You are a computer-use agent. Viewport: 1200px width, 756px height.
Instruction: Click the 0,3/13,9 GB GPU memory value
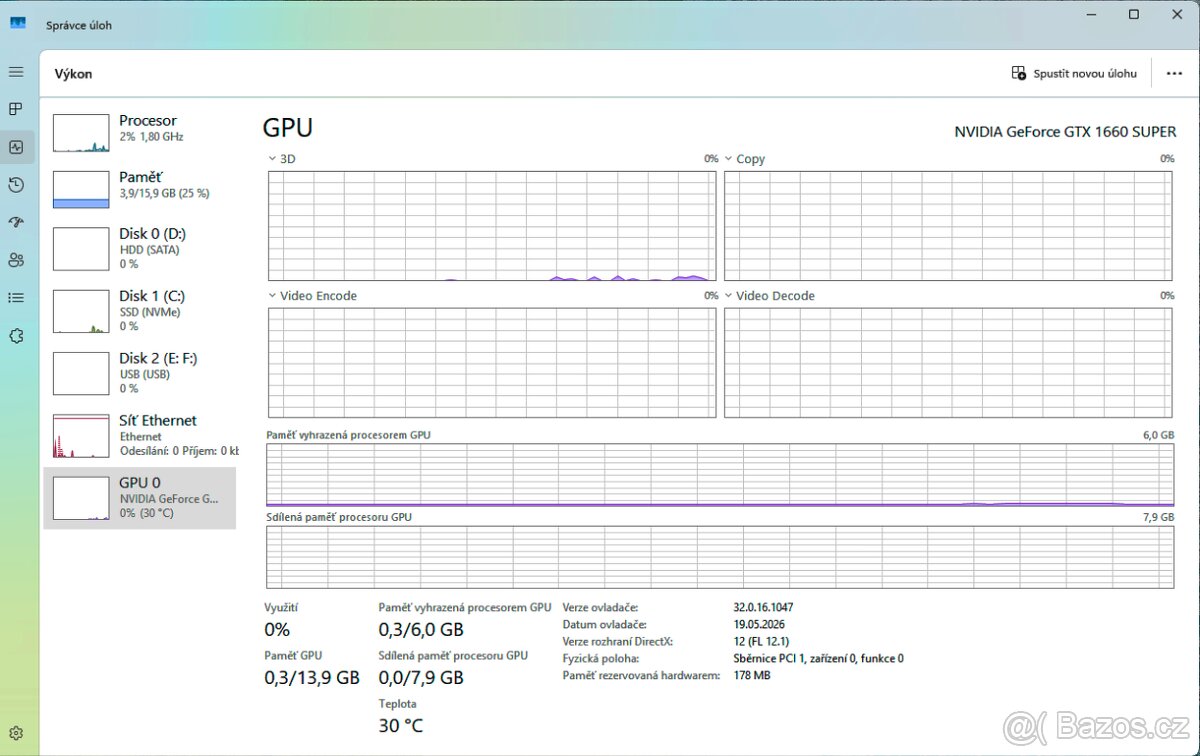(312, 678)
